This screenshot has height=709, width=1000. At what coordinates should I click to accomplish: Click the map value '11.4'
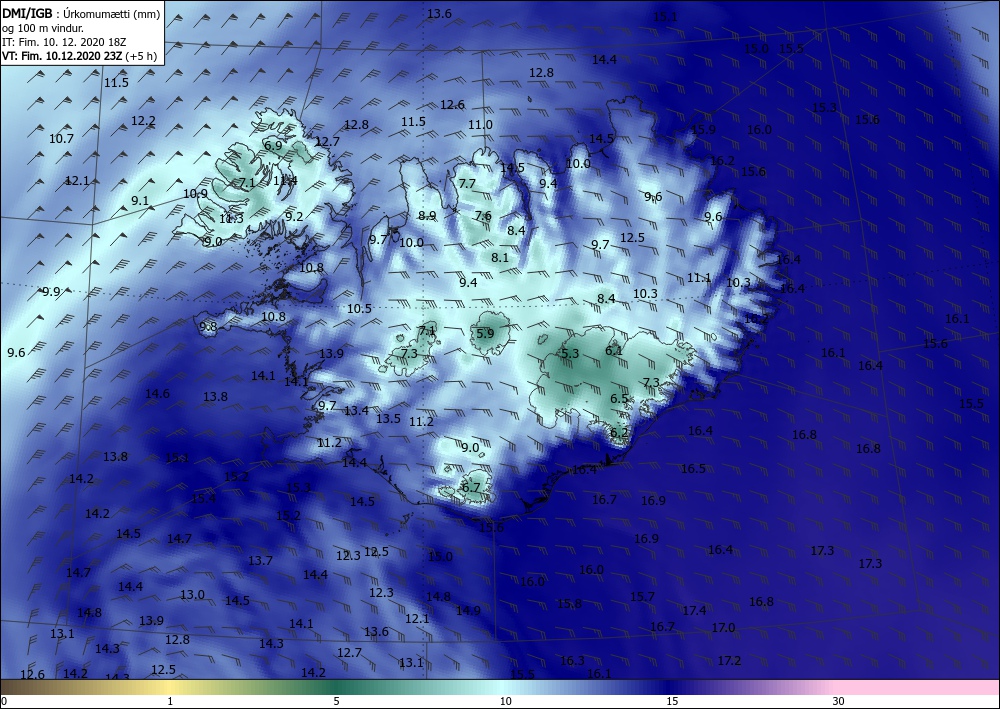coord(285,180)
